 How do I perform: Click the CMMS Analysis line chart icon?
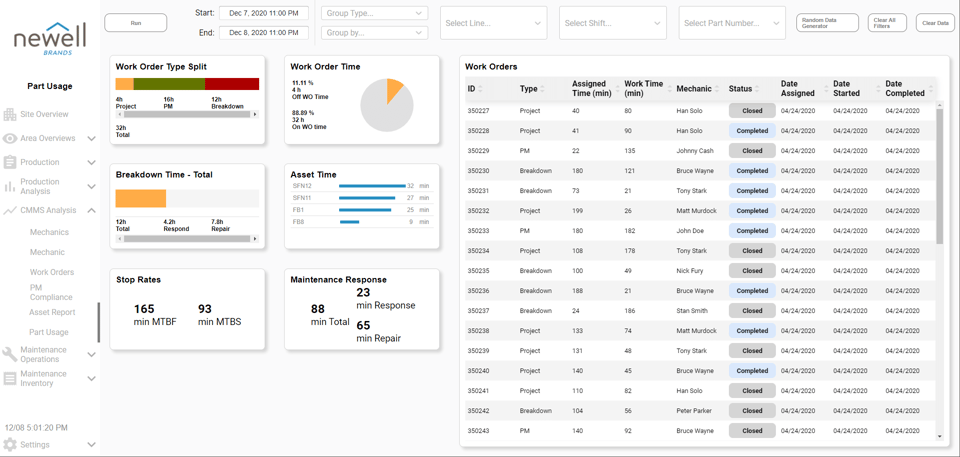pos(10,211)
